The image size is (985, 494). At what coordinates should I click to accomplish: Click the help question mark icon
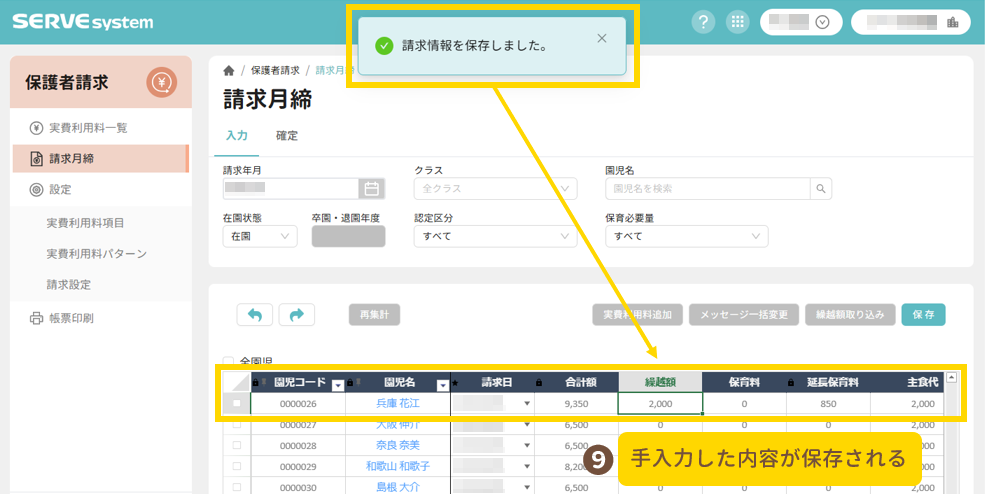pos(703,22)
